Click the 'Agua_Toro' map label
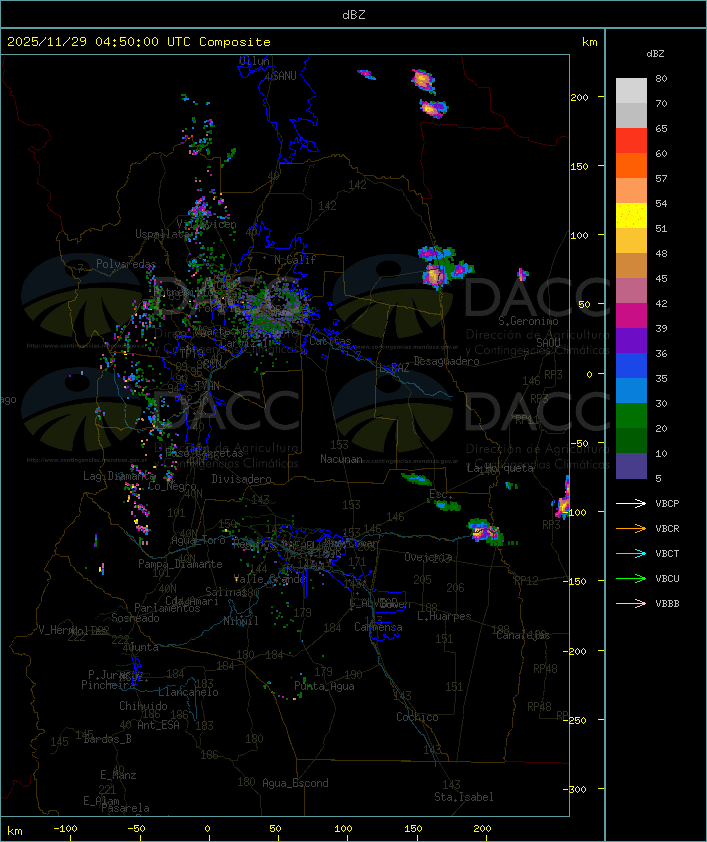Image resolution: width=707 pixels, height=842 pixels. pos(198,540)
